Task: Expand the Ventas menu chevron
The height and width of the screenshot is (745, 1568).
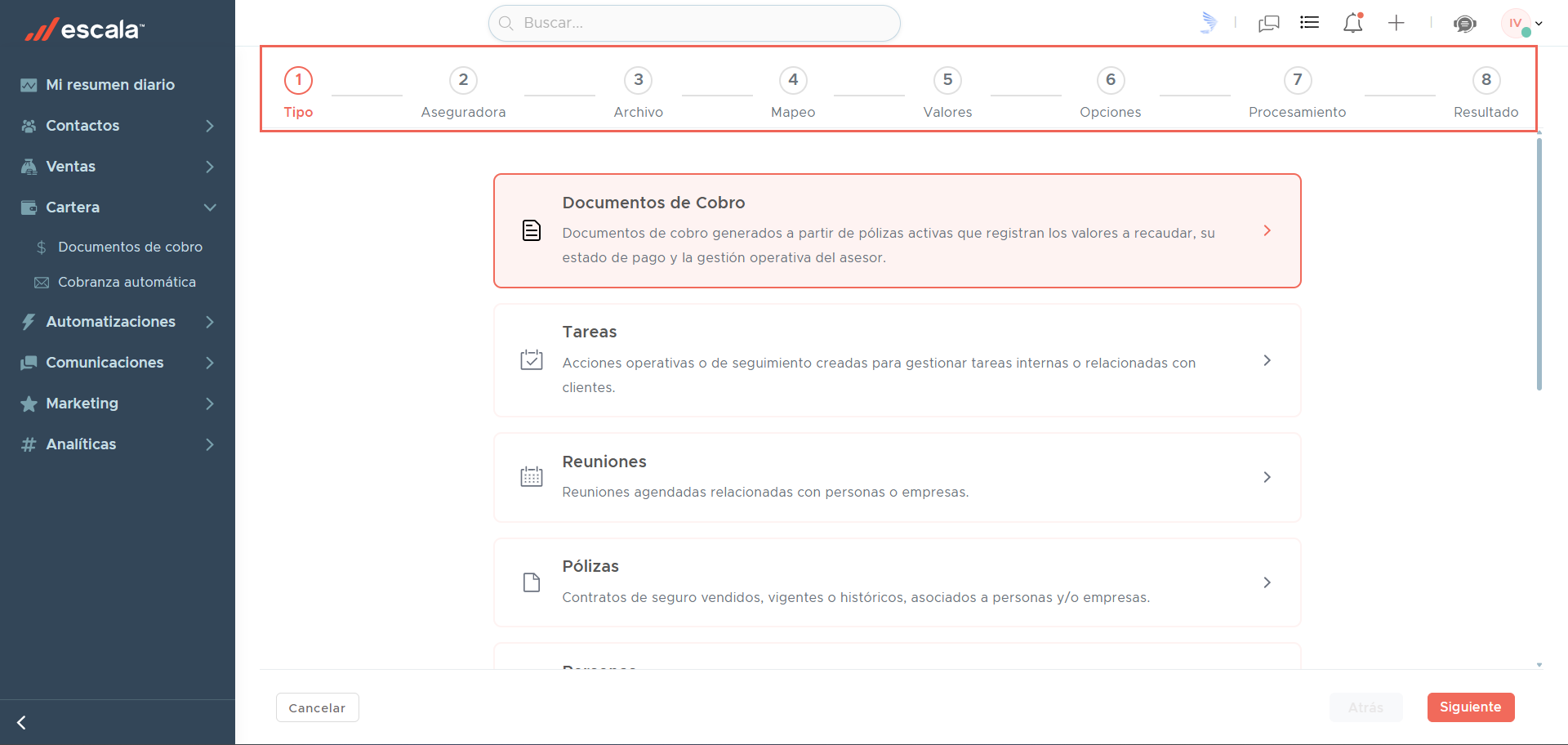Action: point(210,167)
